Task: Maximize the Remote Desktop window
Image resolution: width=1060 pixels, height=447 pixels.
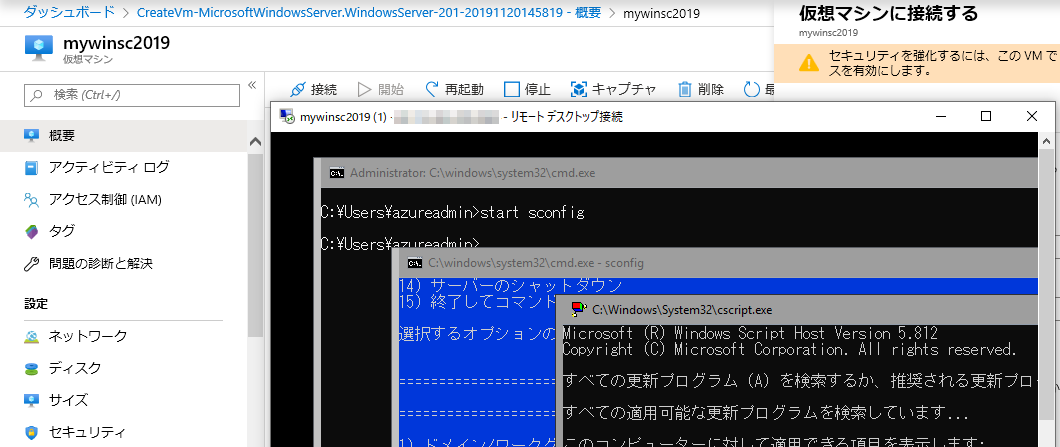Action: 986,116
